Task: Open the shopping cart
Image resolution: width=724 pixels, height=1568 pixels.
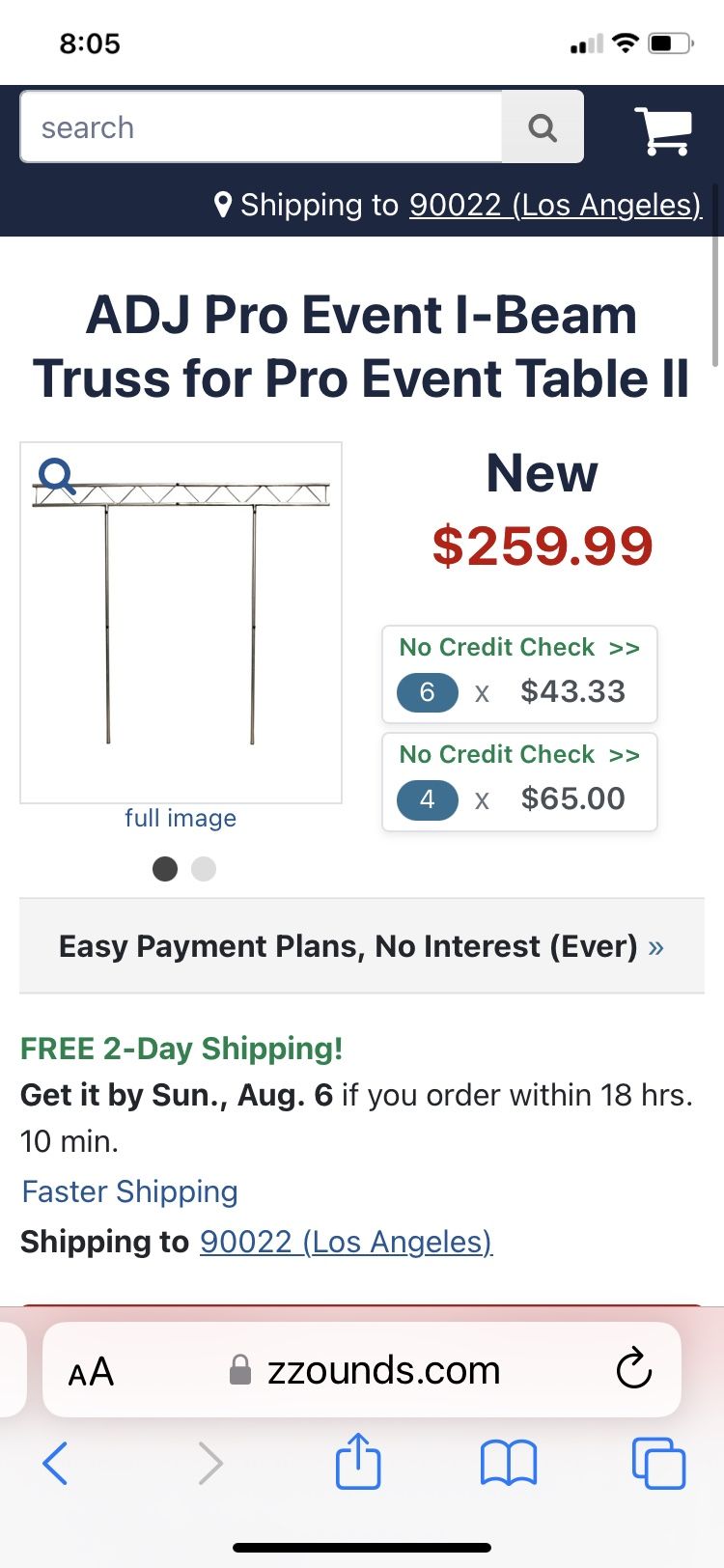Action: [663, 129]
